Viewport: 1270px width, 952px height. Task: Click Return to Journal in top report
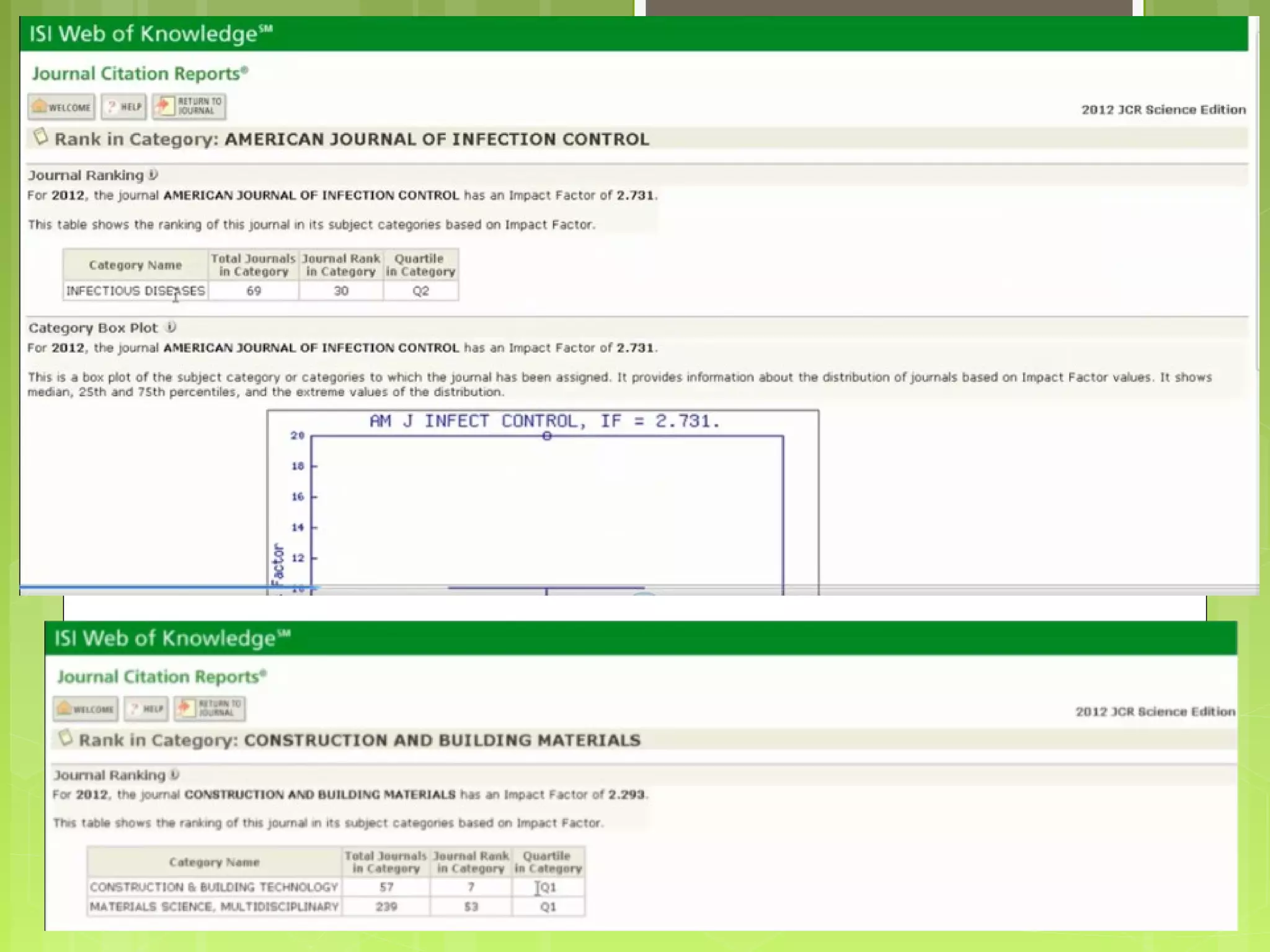(x=189, y=106)
